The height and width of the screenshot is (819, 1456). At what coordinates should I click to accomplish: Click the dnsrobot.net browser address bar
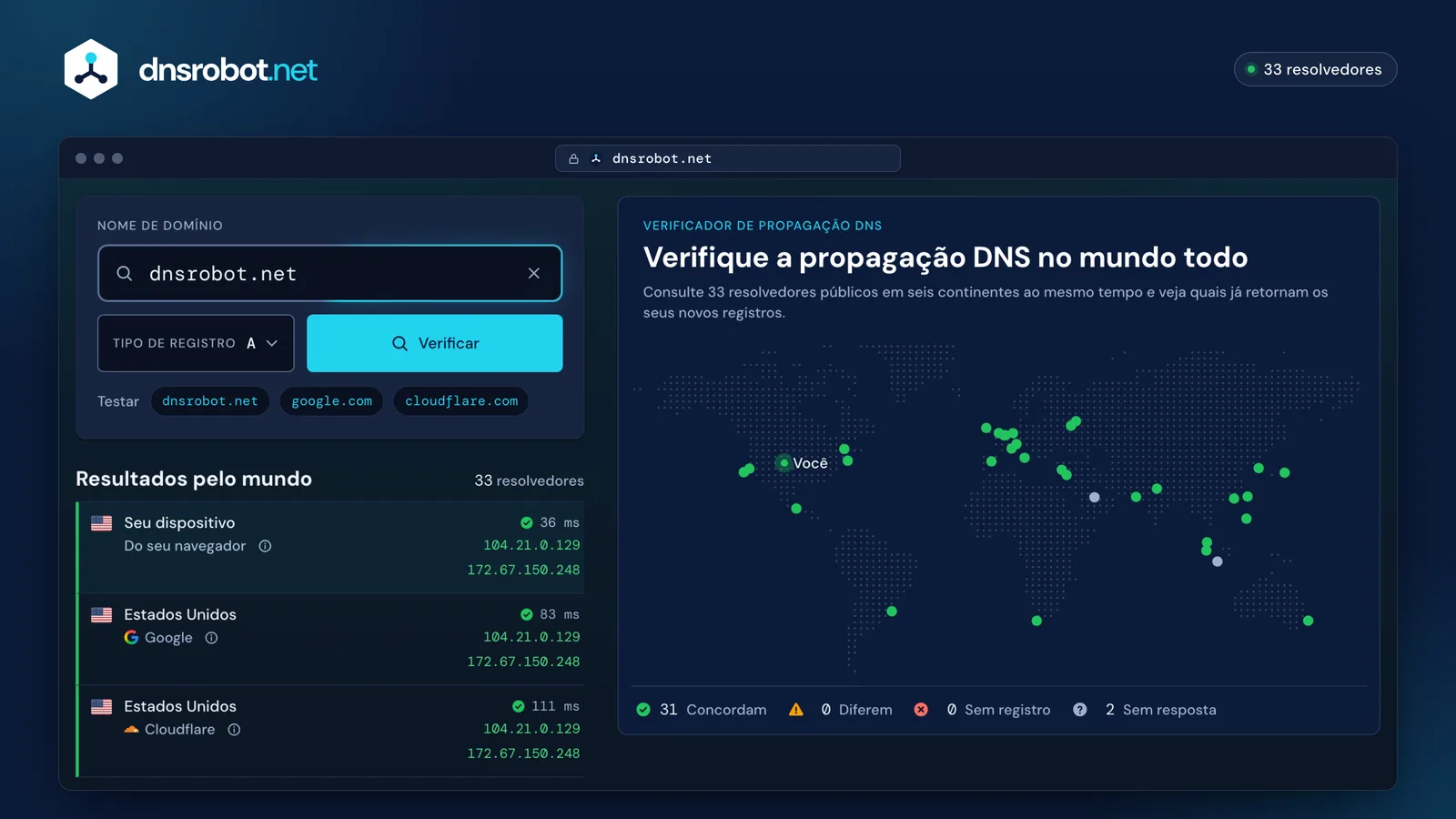coord(728,158)
